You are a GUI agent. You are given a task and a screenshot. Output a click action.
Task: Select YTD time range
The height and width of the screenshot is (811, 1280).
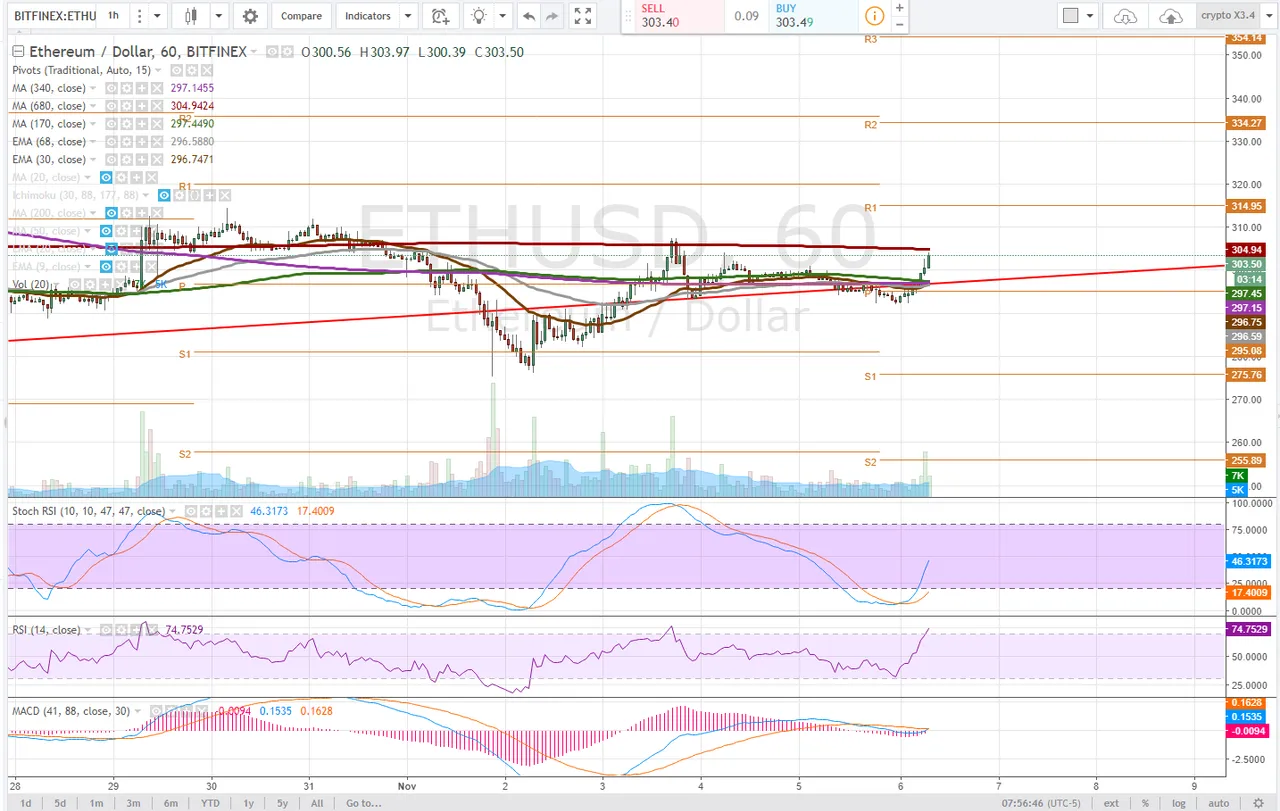210,802
